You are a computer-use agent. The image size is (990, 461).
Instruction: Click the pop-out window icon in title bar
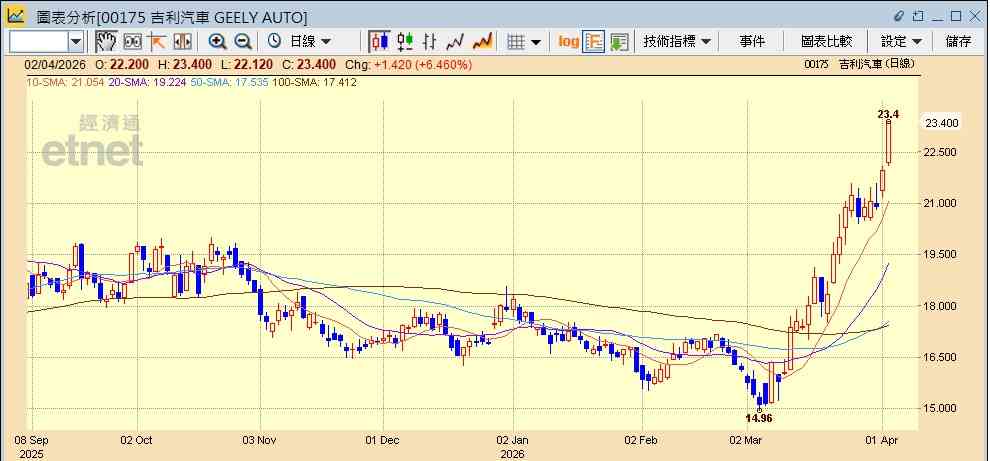coord(918,16)
